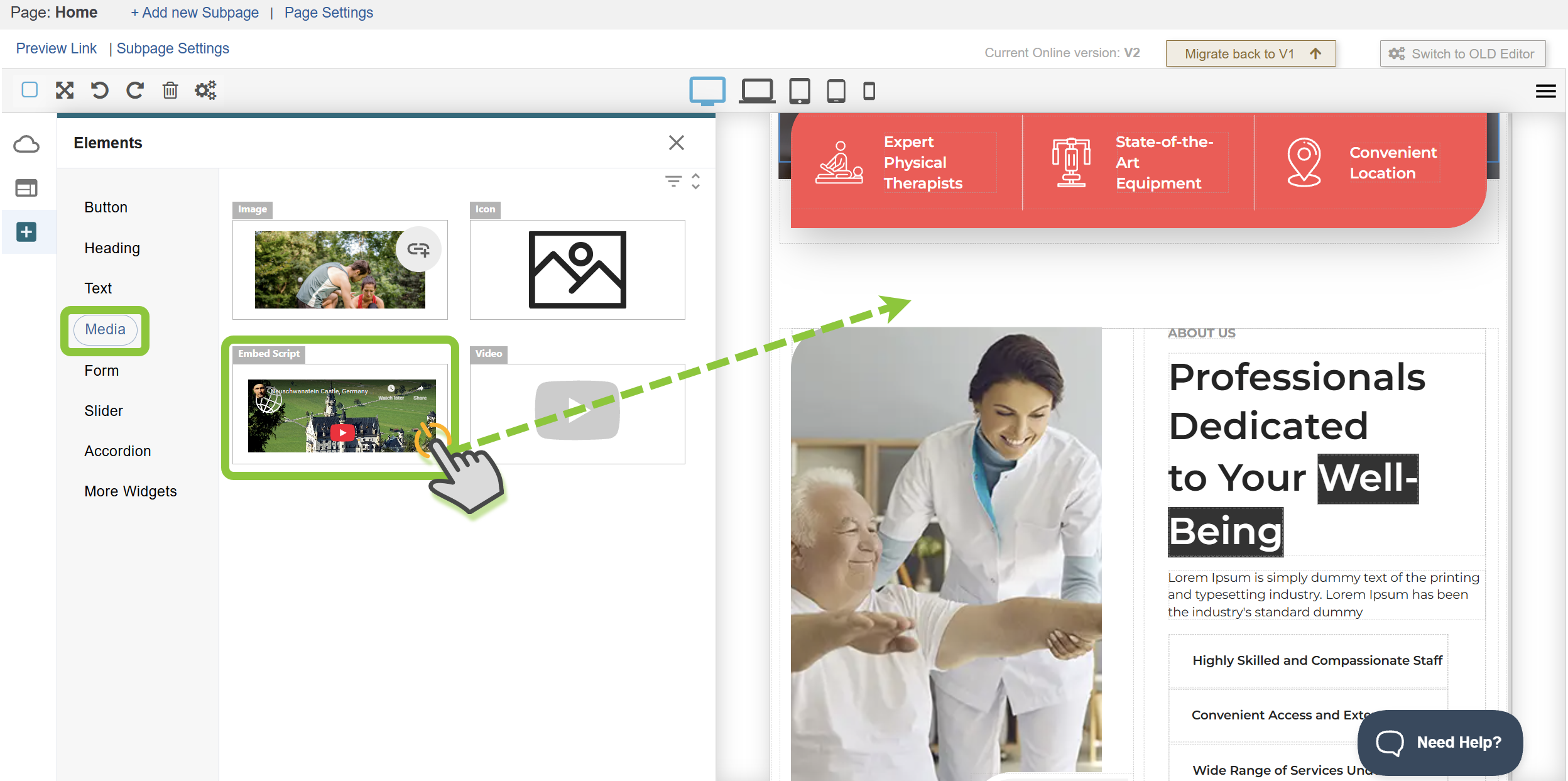The height and width of the screenshot is (781, 1568).
Task: Open the cloud icon in left sidebar
Action: (26, 145)
